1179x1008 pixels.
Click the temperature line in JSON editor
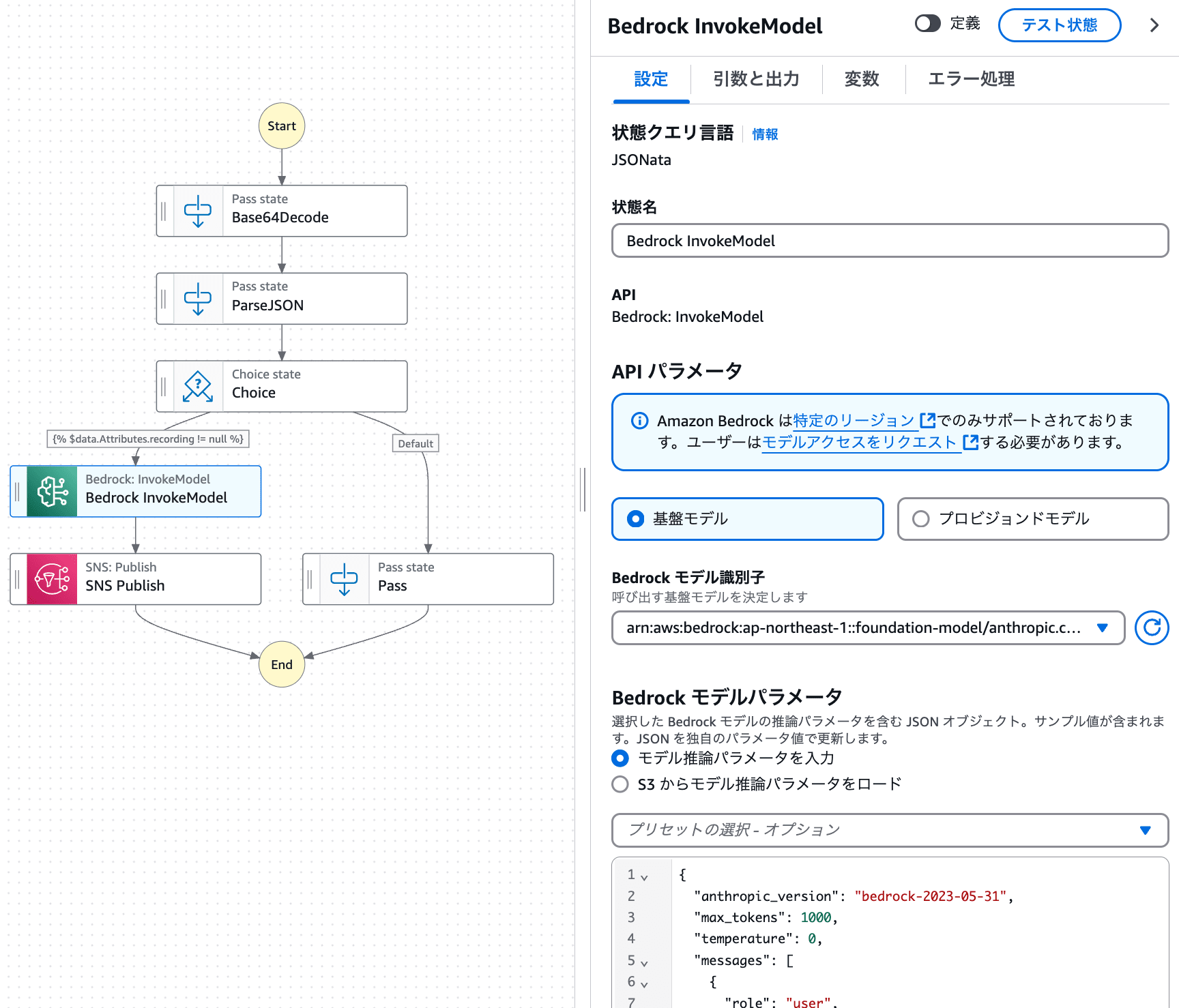pos(758,938)
